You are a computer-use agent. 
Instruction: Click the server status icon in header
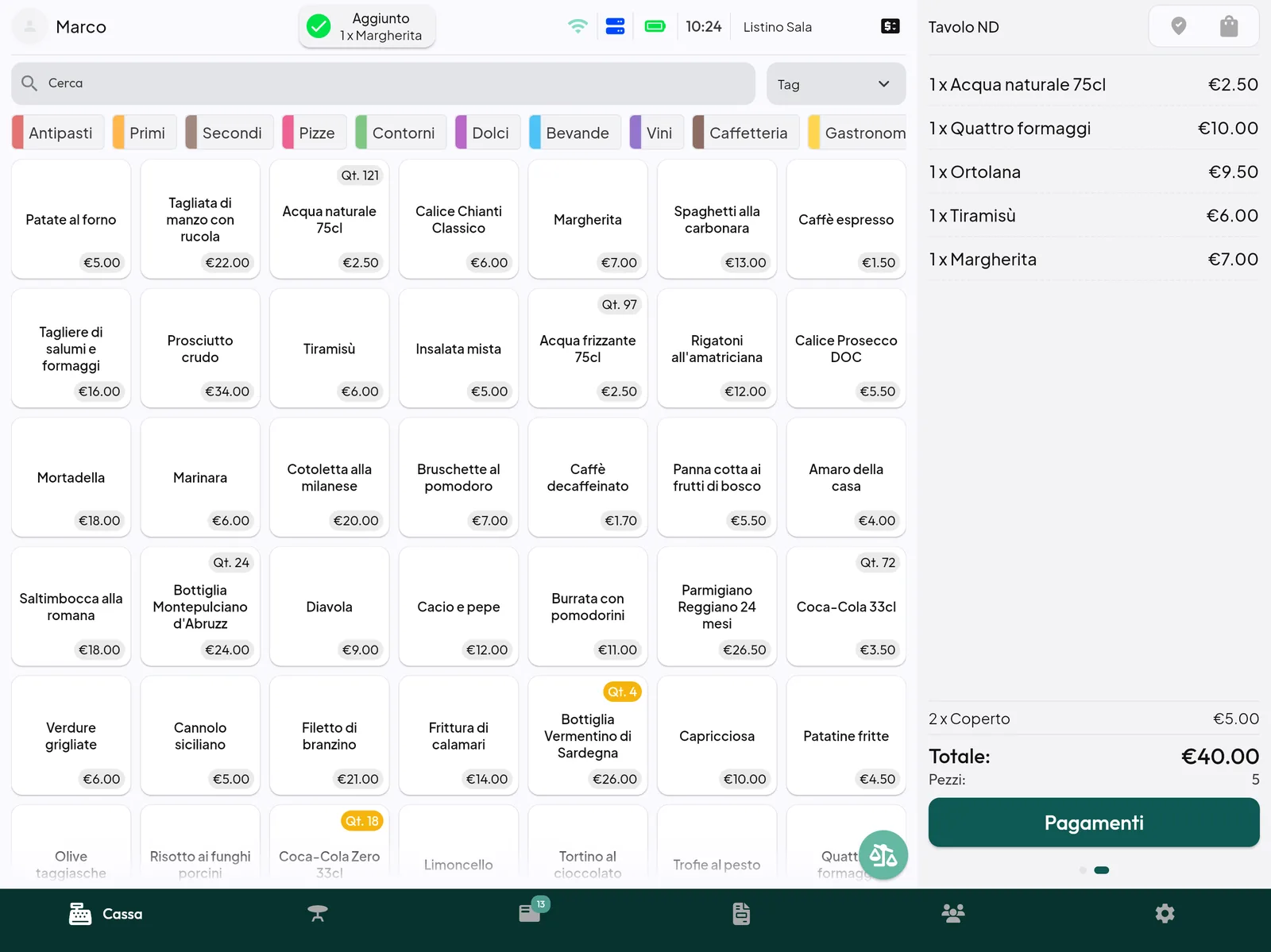[x=616, y=27]
